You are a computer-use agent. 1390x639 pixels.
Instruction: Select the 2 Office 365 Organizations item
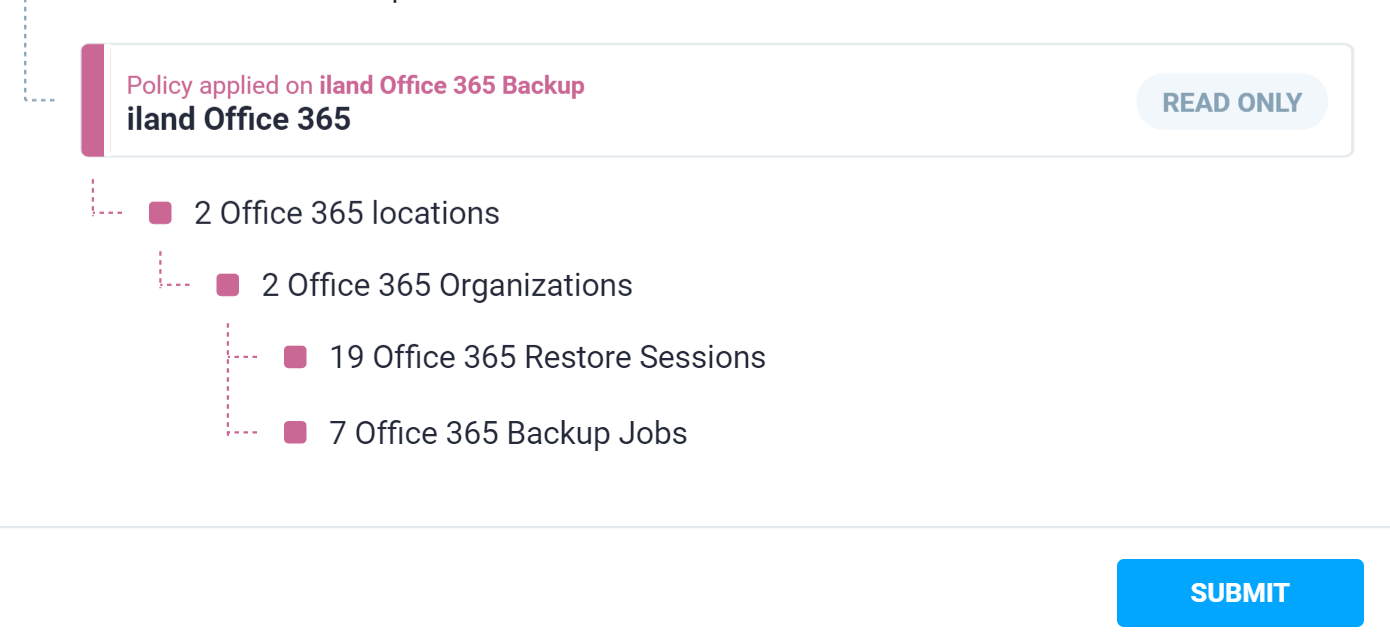[446, 285]
